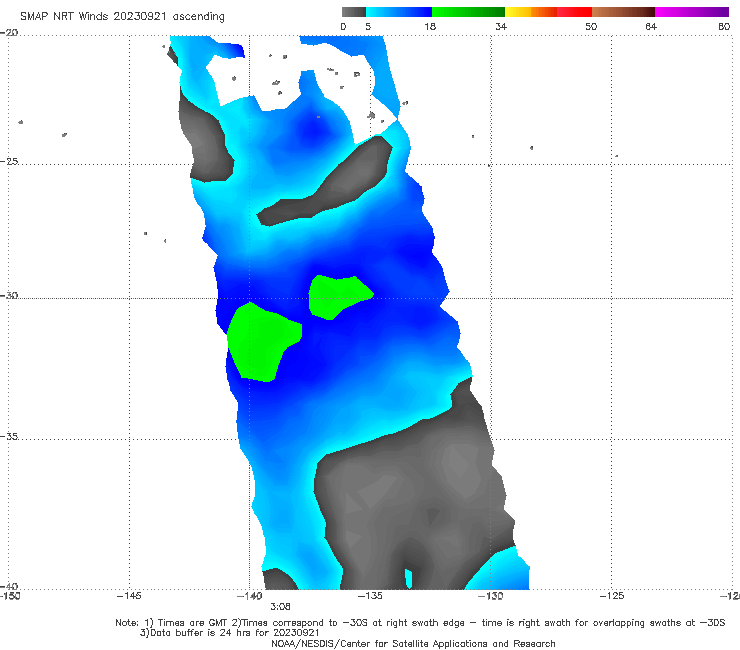Click the blue 5-18 segment of the color bar
This screenshot has height=650, width=740.
[x=399, y=12]
